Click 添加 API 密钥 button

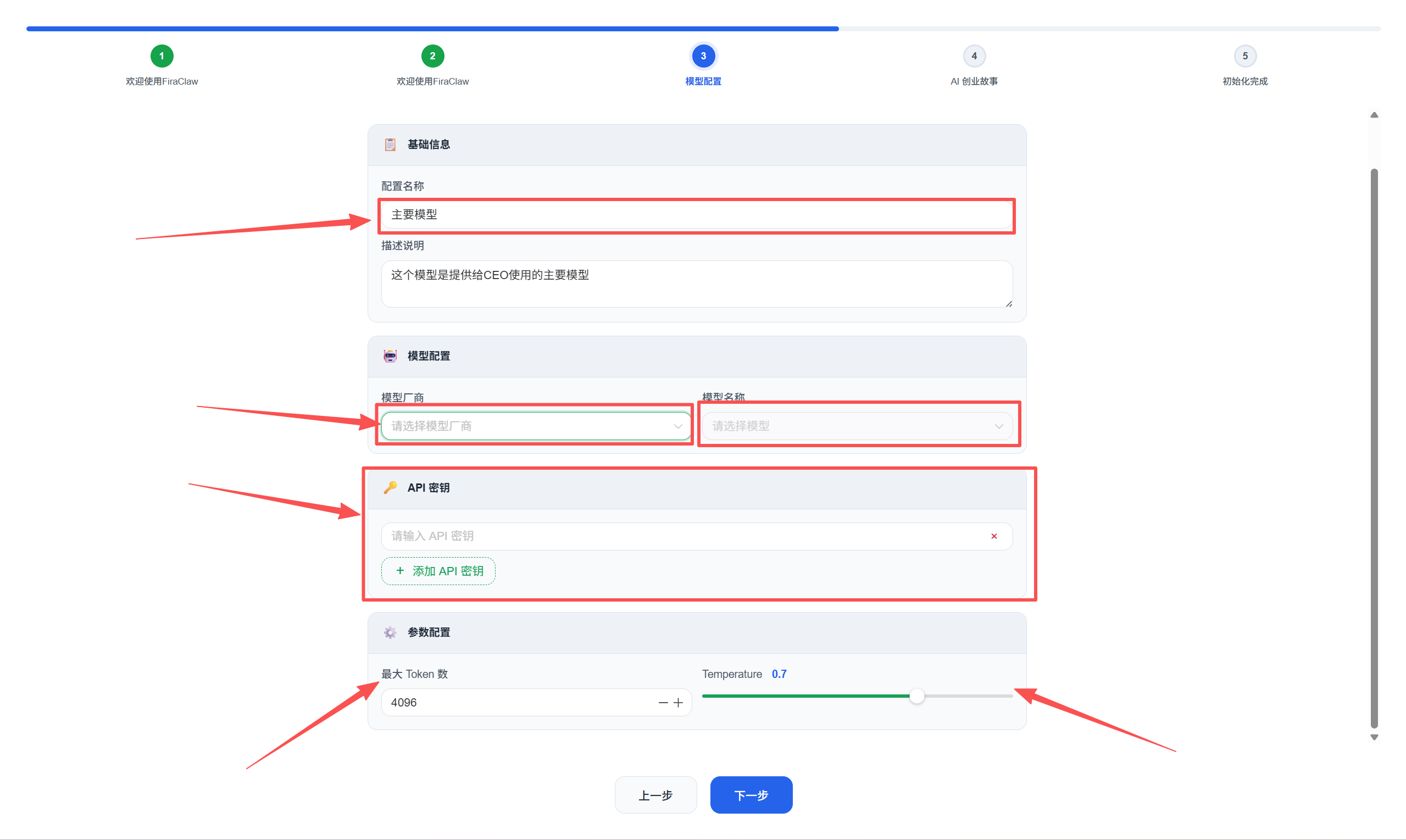(438, 571)
